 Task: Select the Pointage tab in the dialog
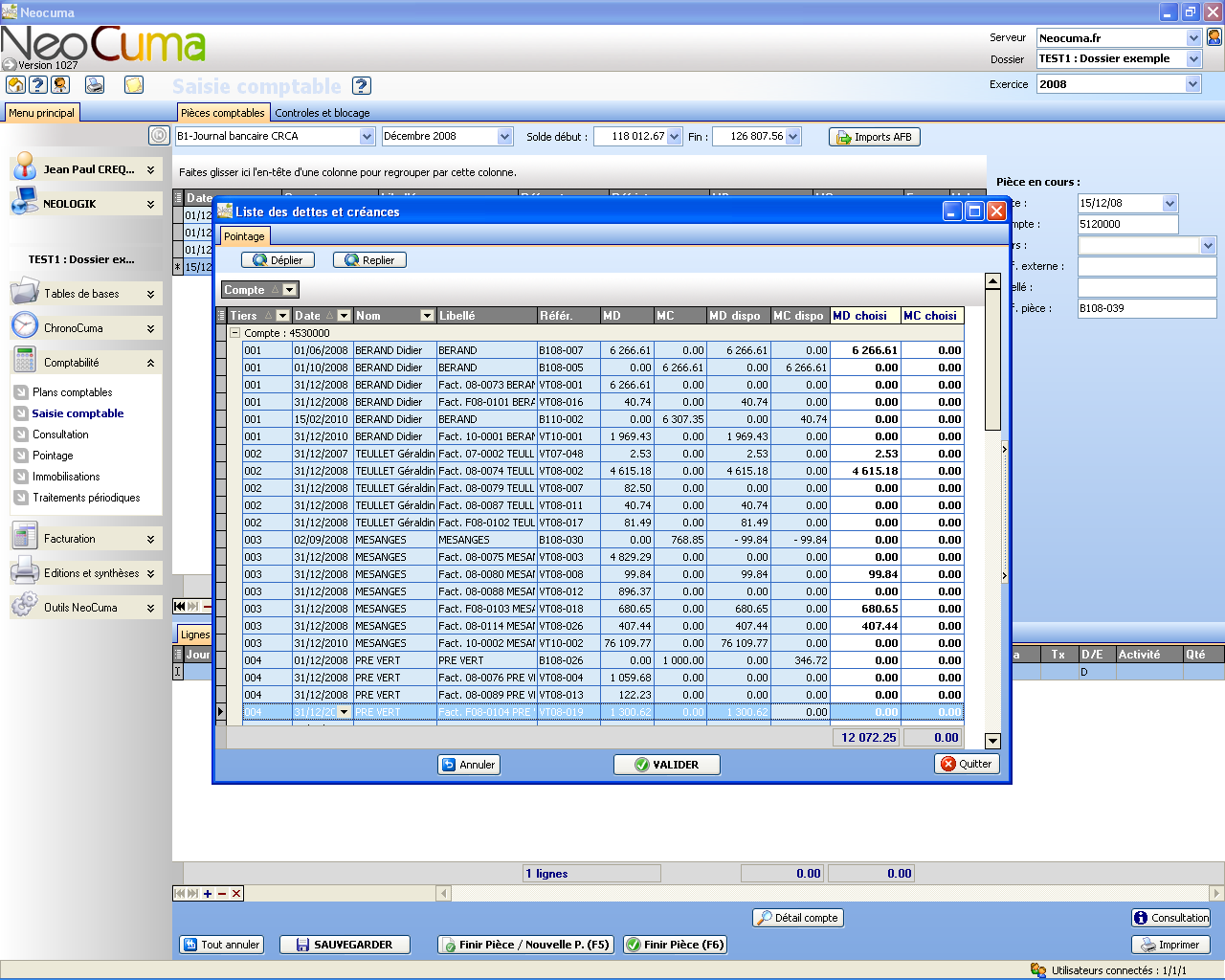pyautogui.click(x=244, y=236)
